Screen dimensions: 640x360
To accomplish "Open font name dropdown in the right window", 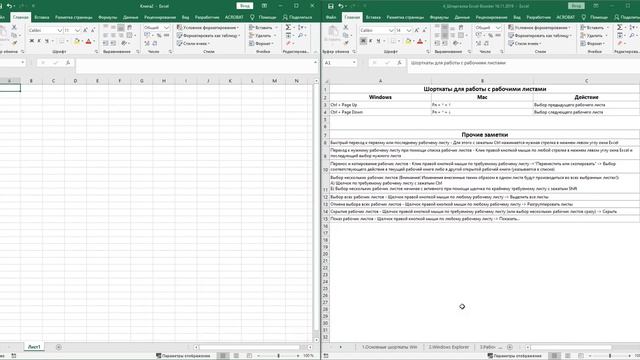I will [x=391, y=30].
